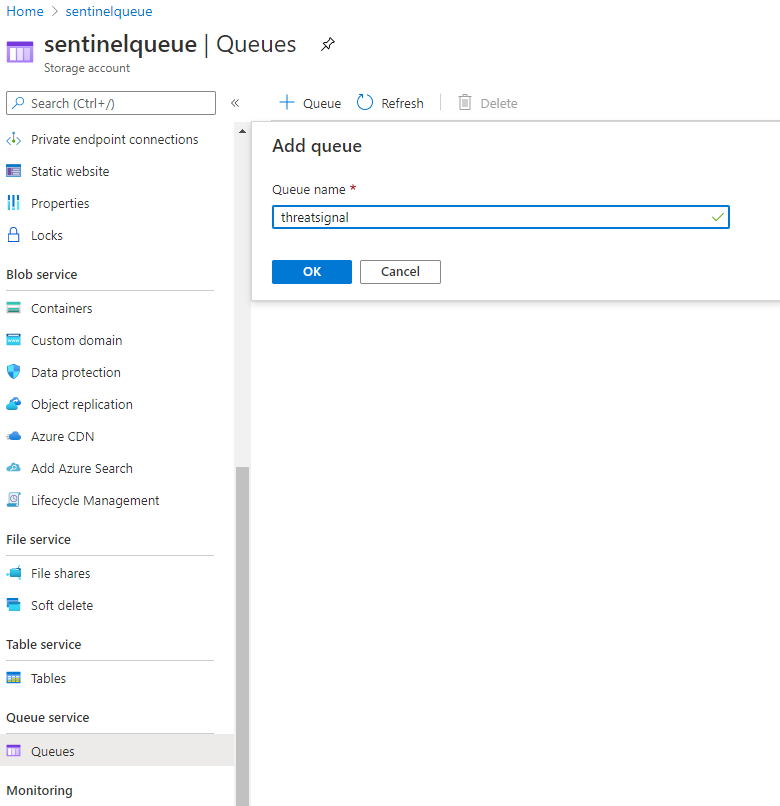
Task: Click the storage account queue icon in header
Action: 20,52
